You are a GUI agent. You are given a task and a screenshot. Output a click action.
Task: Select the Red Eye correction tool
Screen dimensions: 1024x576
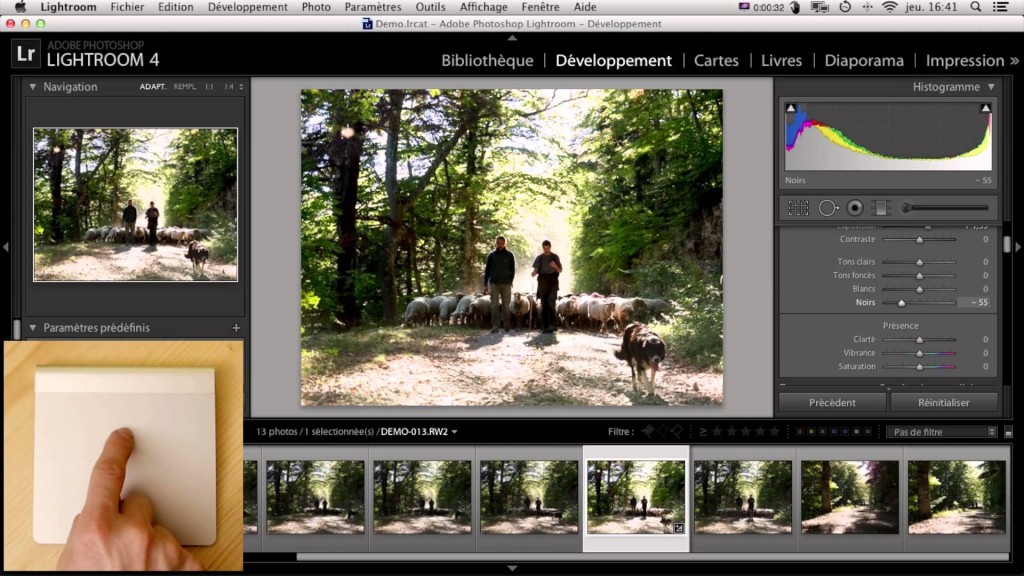[x=855, y=208]
